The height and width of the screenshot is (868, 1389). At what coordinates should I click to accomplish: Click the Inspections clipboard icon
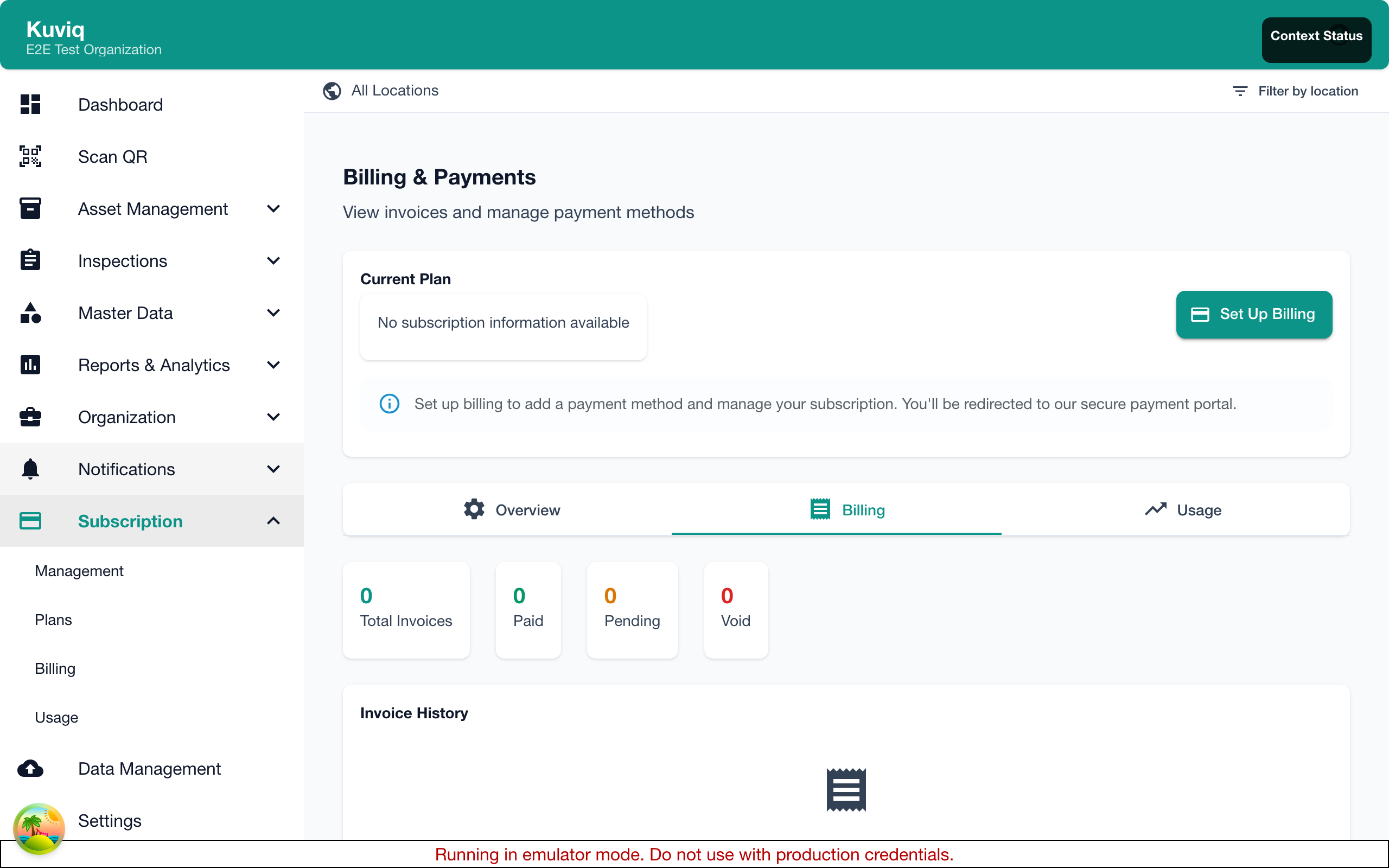click(x=30, y=260)
